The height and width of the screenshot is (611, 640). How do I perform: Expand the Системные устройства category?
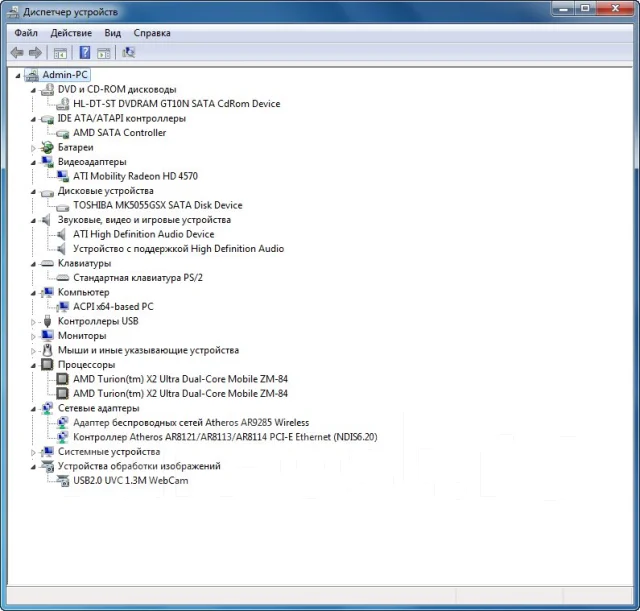(33, 452)
